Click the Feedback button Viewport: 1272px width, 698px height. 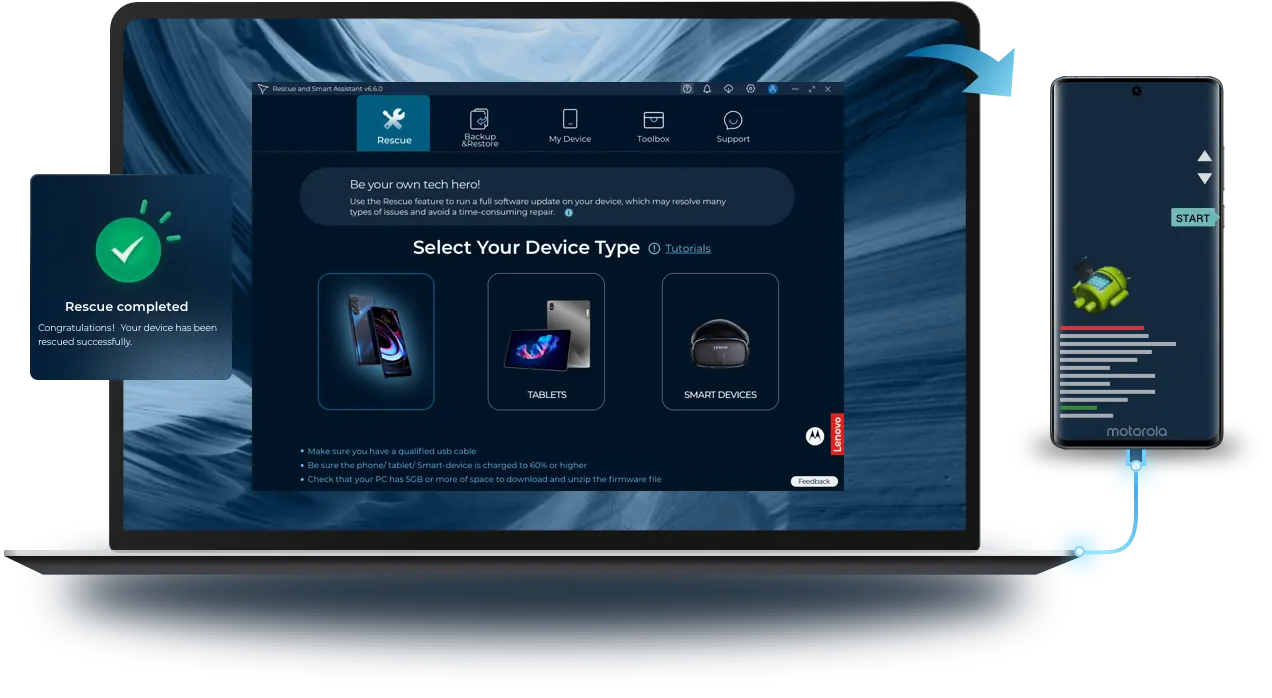[814, 481]
